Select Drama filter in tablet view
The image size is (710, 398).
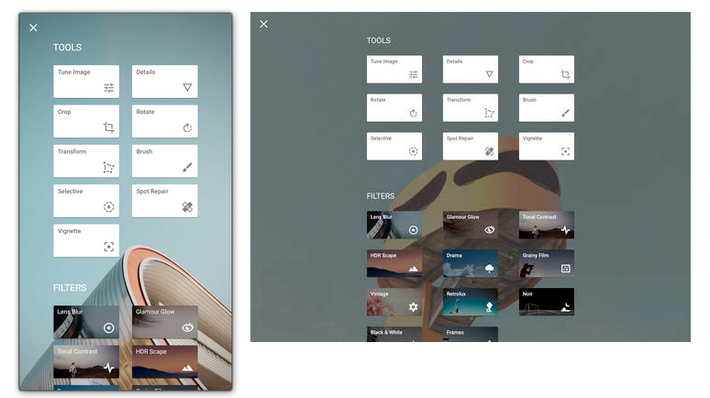(x=470, y=264)
